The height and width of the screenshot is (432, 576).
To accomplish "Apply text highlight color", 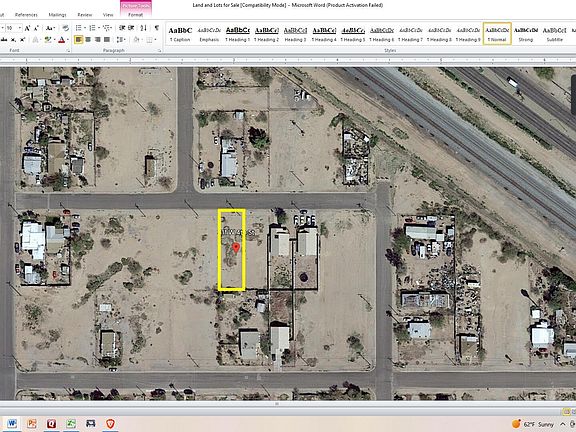I will [x=48, y=40].
